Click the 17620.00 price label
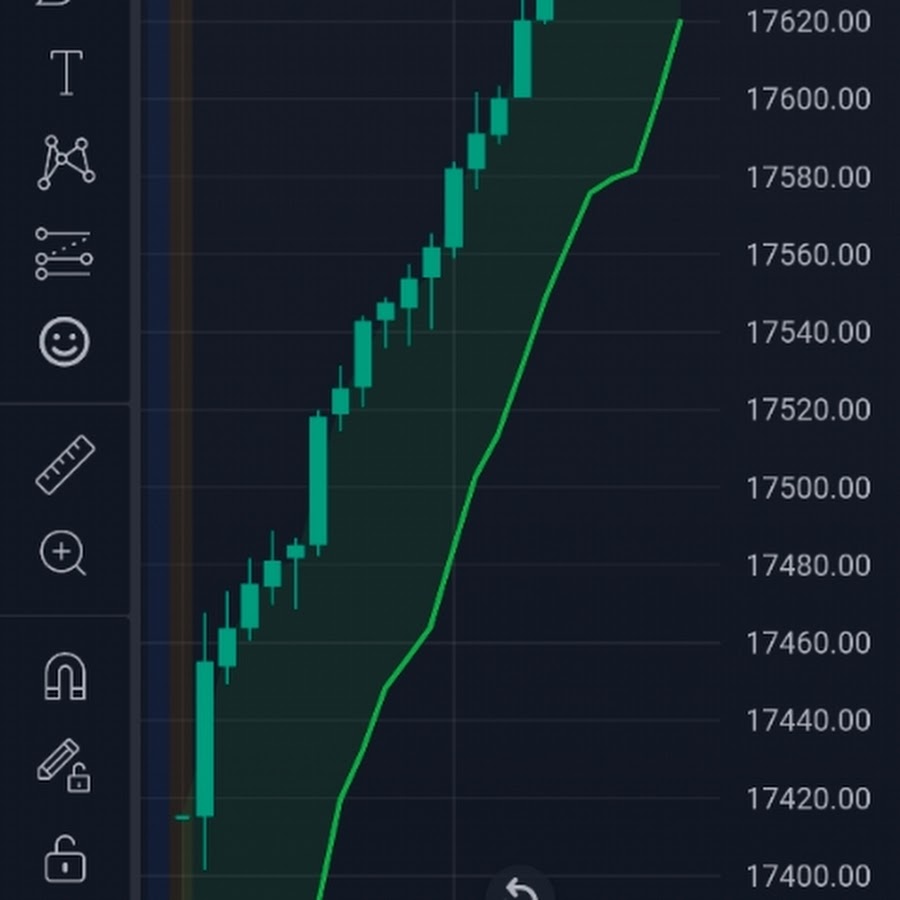This screenshot has height=900, width=900. tap(808, 21)
